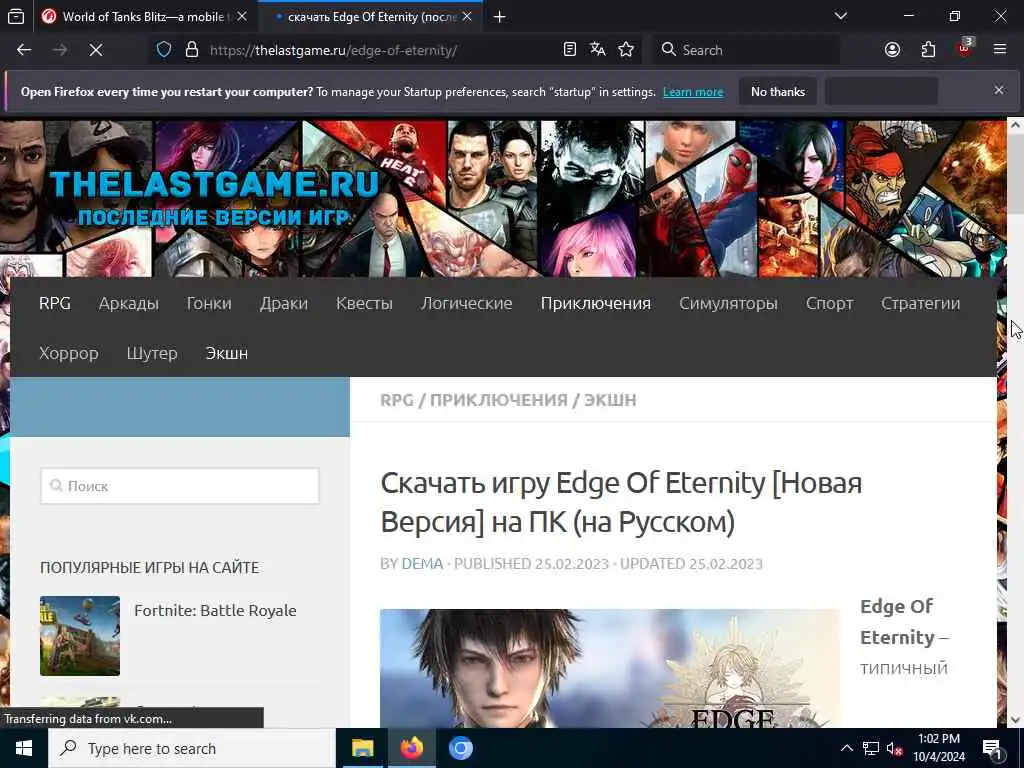List all tabs dropdown arrow
1024x768 pixels.
point(840,16)
